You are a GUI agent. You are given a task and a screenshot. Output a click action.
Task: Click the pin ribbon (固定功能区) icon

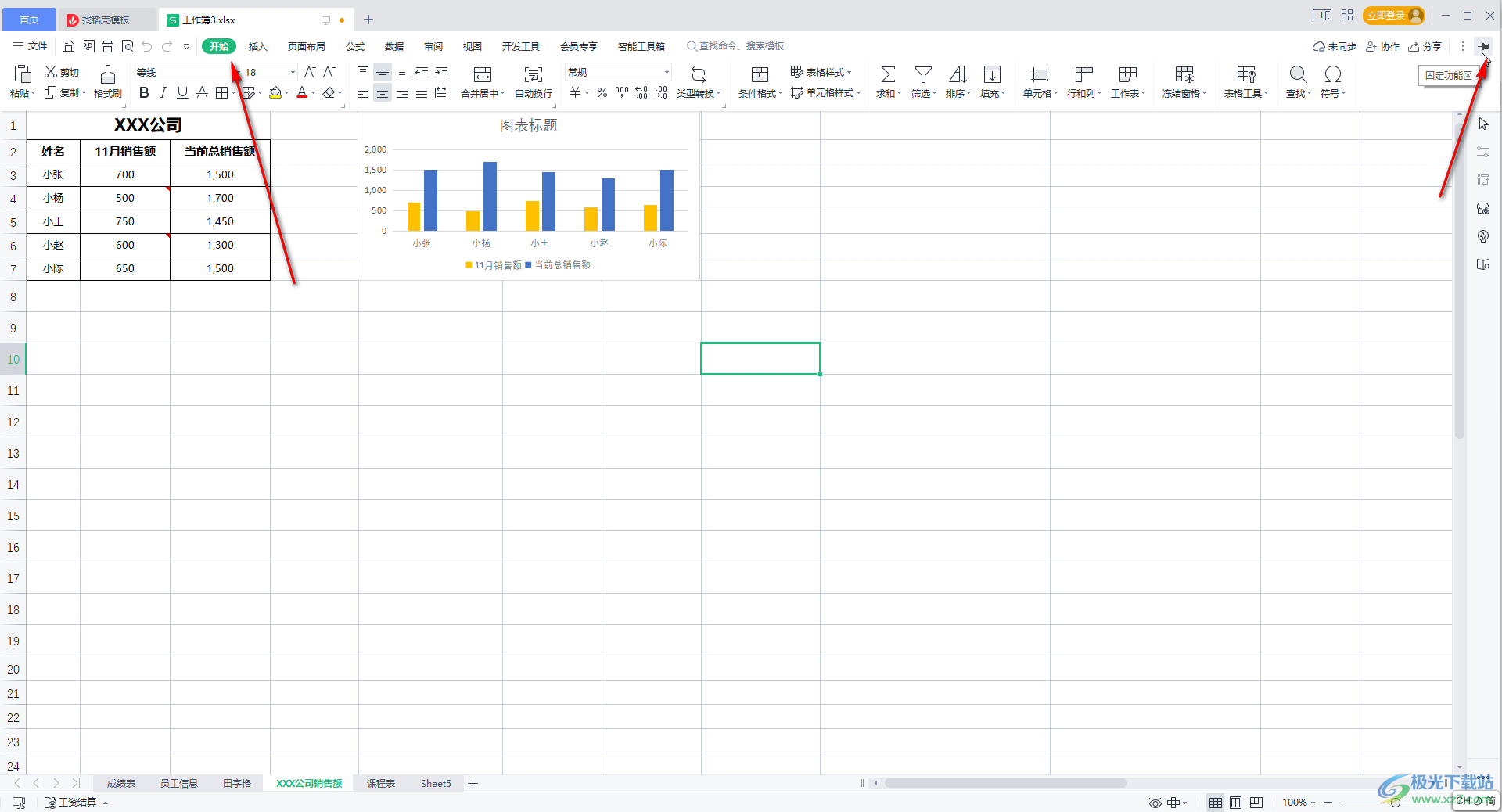(1483, 46)
